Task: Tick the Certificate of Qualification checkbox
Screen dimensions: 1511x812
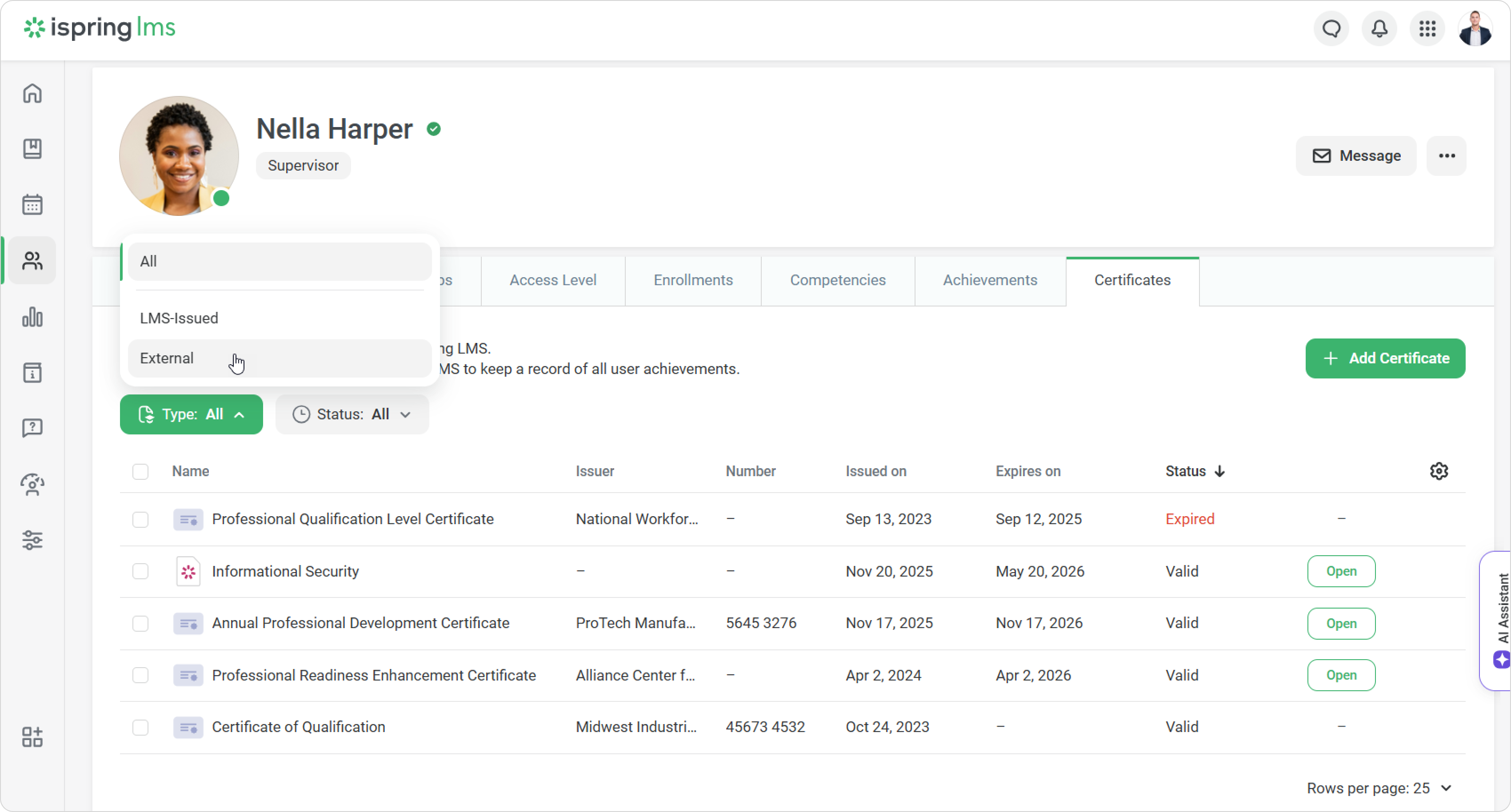Action: (140, 728)
